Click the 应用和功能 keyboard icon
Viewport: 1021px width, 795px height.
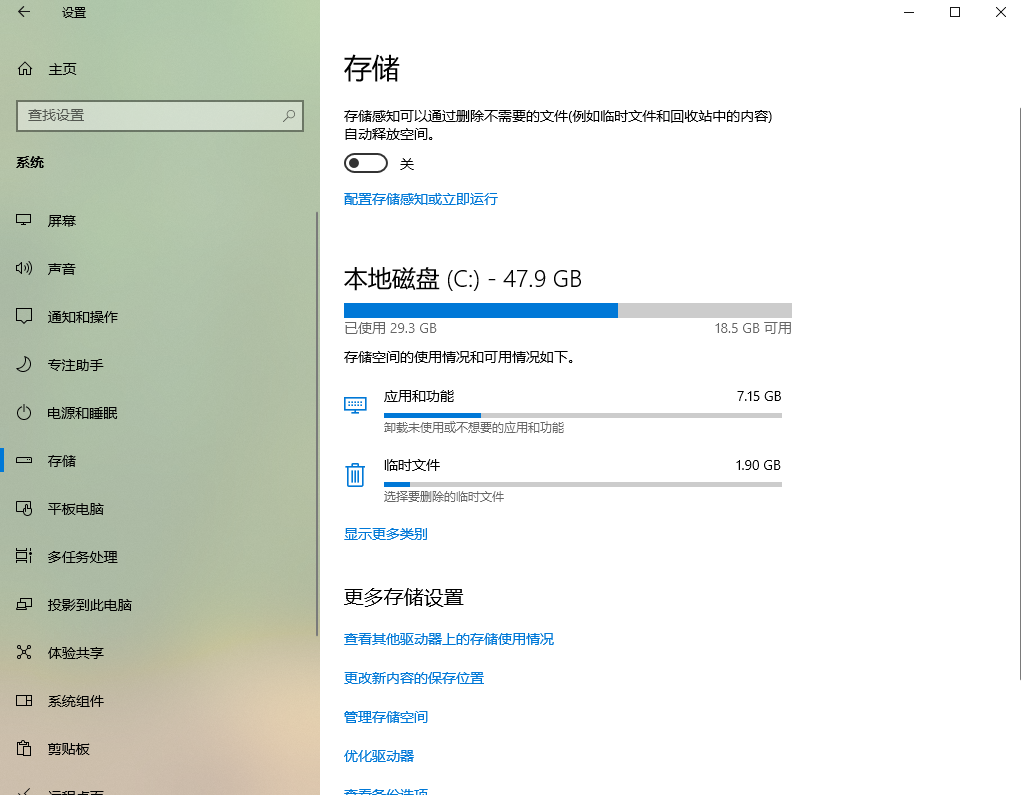point(355,406)
